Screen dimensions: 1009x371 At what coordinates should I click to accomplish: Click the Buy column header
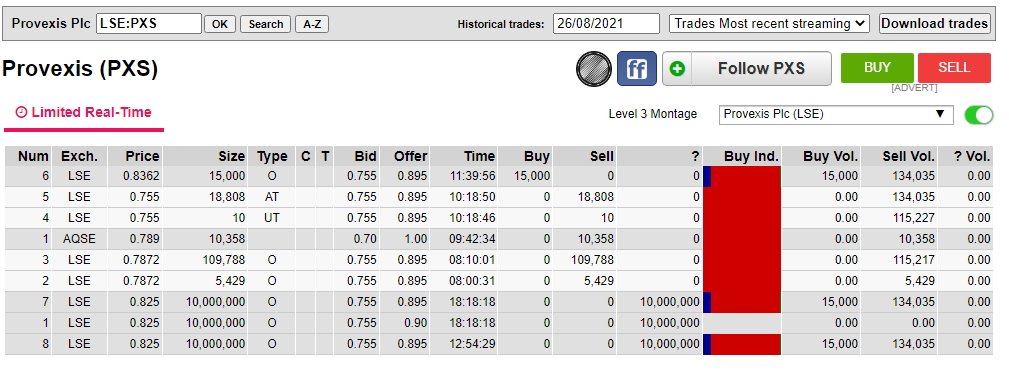click(x=524, y=156)
